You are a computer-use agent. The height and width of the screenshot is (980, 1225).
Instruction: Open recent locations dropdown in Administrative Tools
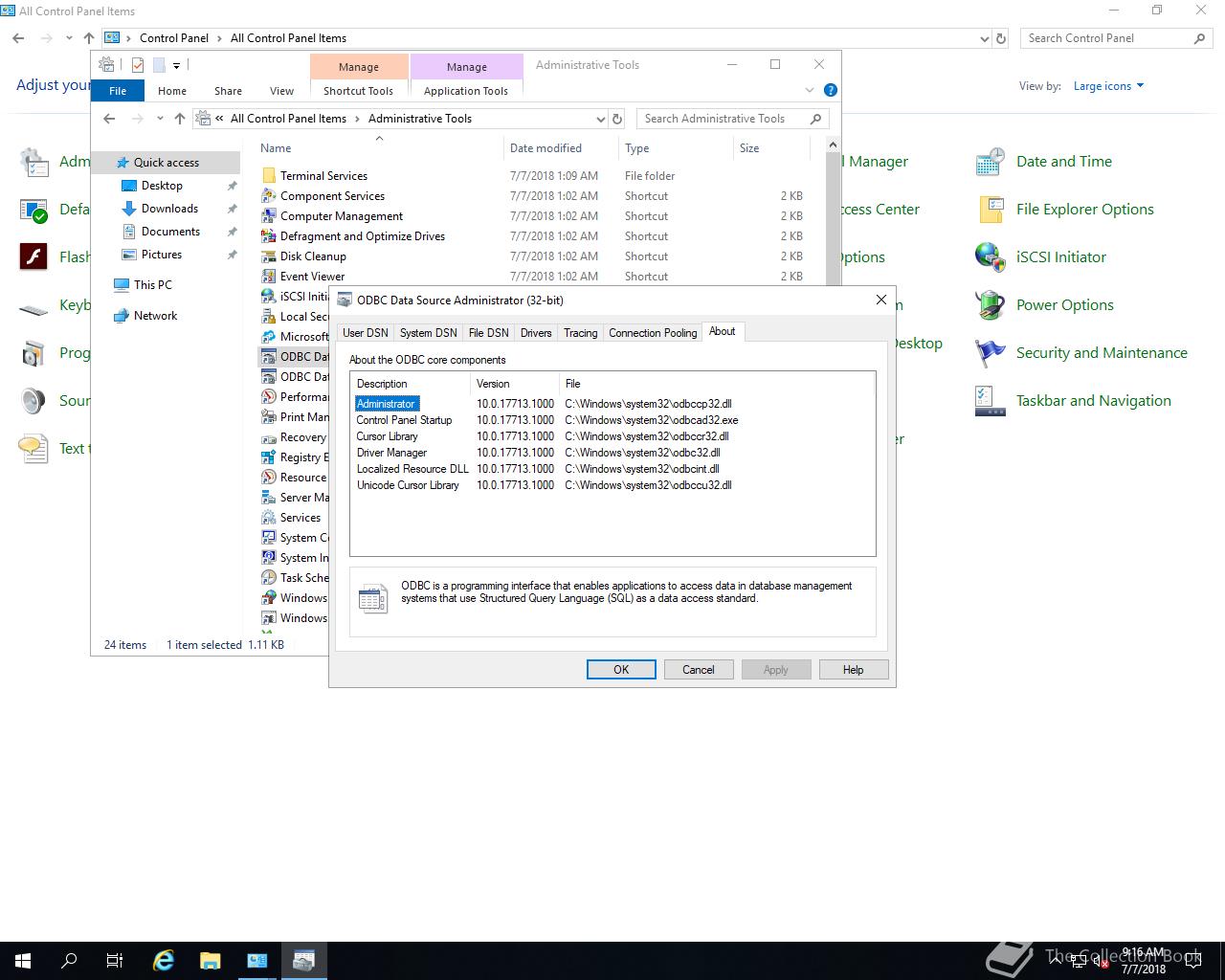point(160,120)
